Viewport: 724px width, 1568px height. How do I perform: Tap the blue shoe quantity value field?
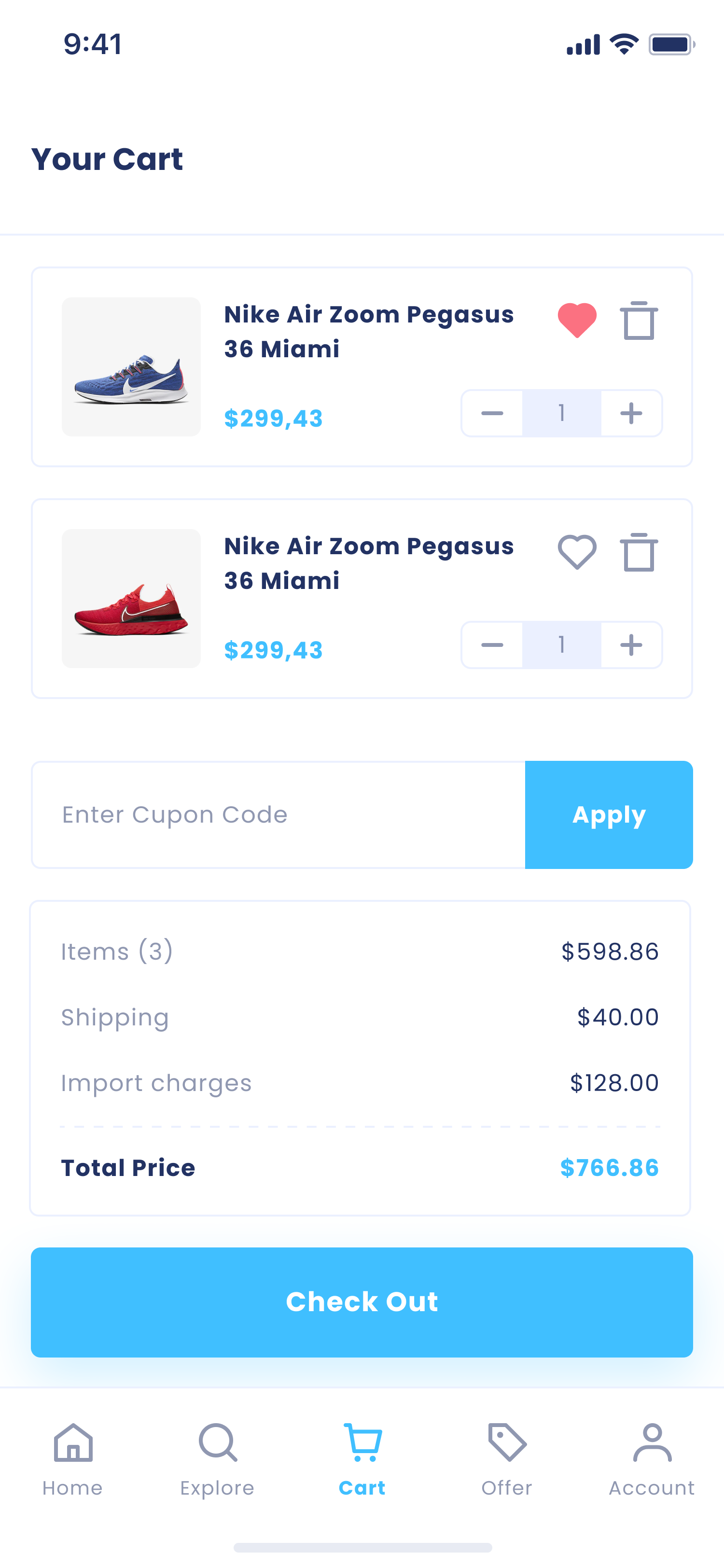coord(561,413)
